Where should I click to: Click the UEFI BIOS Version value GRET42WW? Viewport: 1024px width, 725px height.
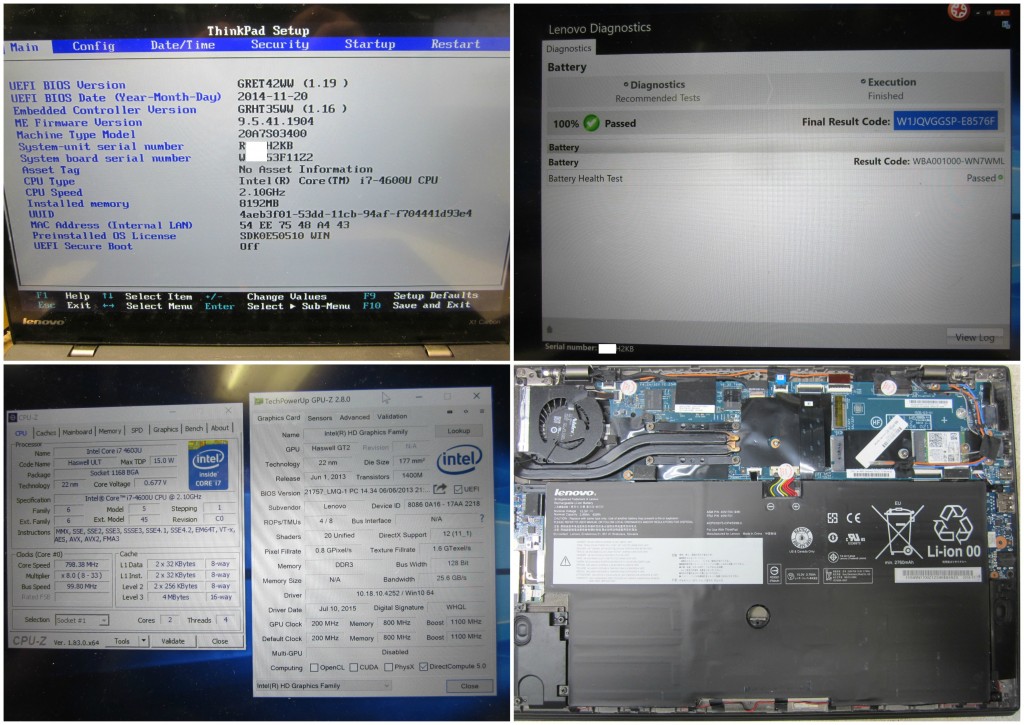coord(293,84)
